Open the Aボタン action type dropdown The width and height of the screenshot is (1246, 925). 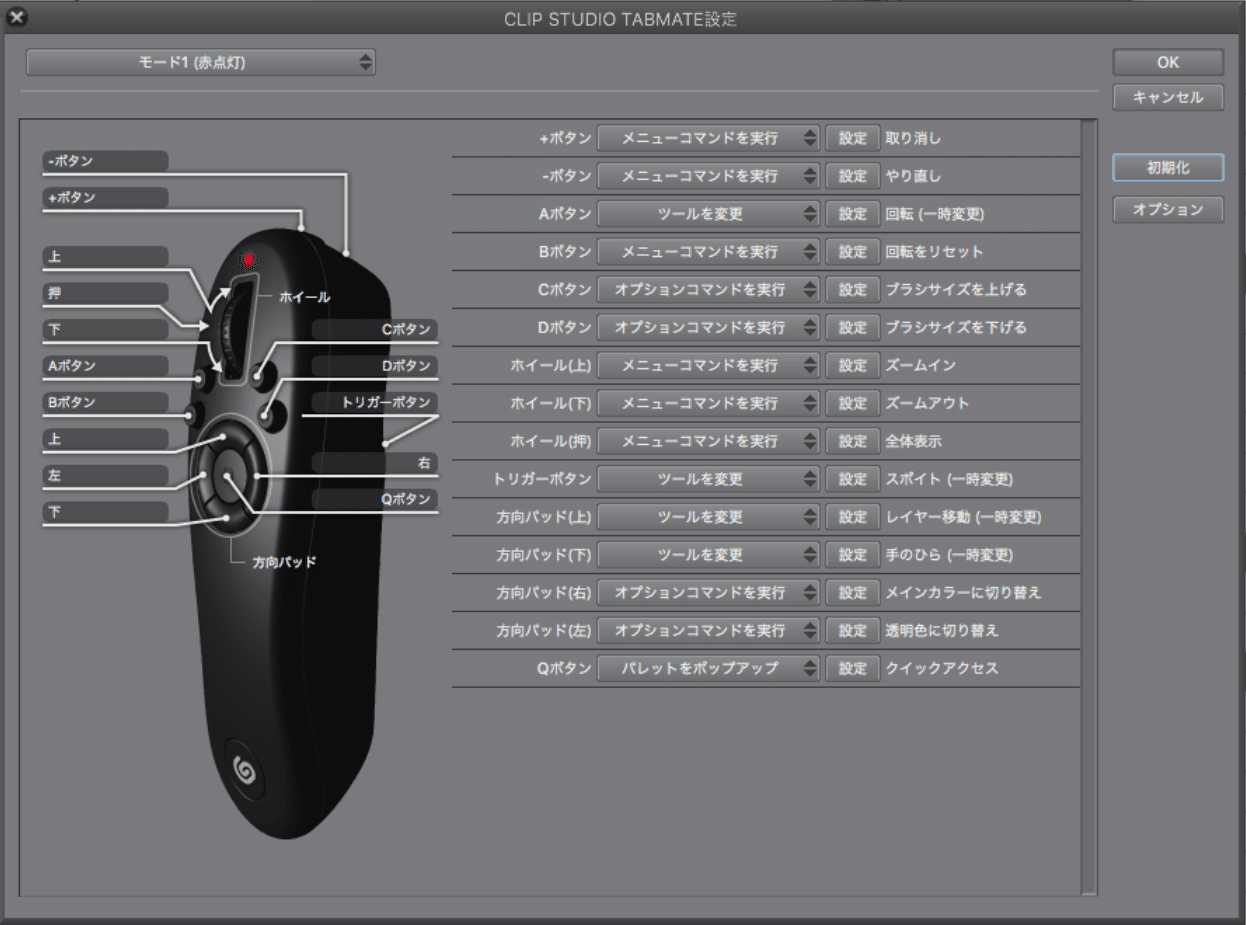pos(708,214)
